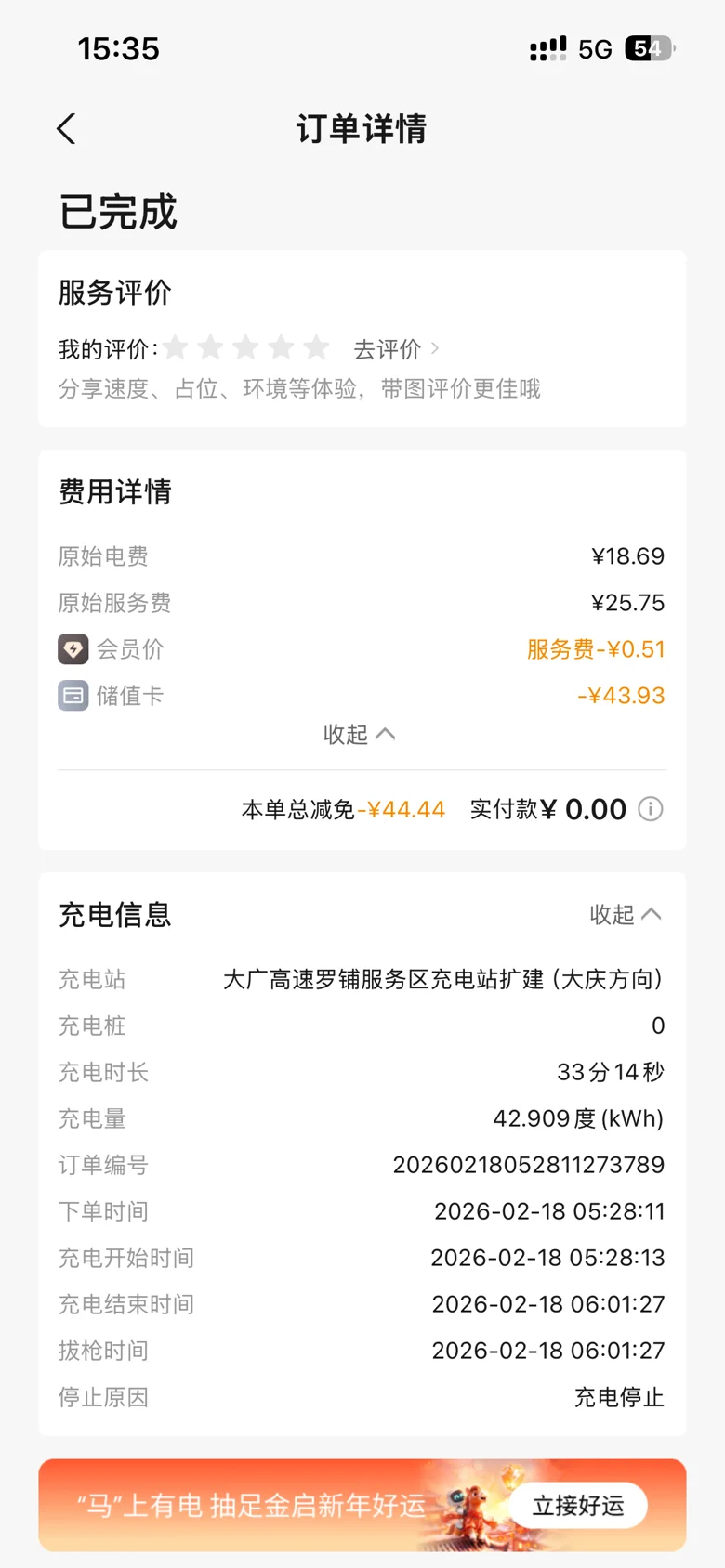725x1568 pixels.
Task: Open 去评价 to rate service
Action: (396, 349)
